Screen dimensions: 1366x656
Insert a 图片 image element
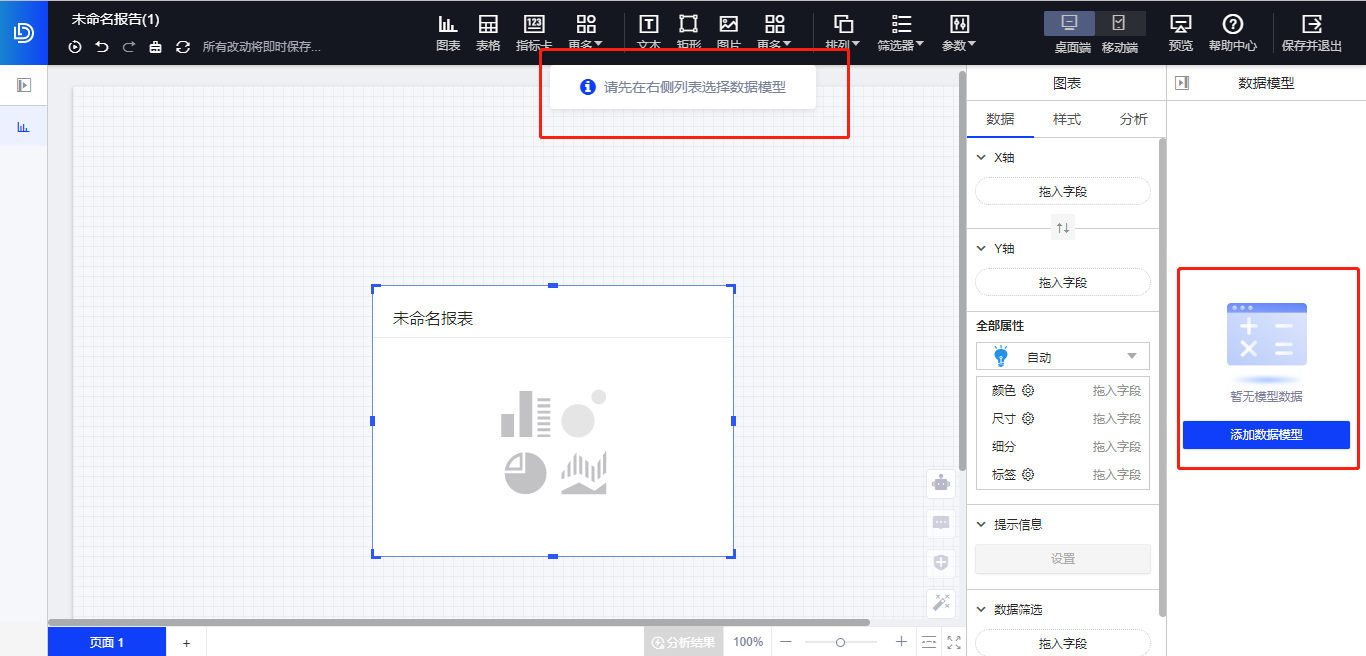(x=729, y=28)
